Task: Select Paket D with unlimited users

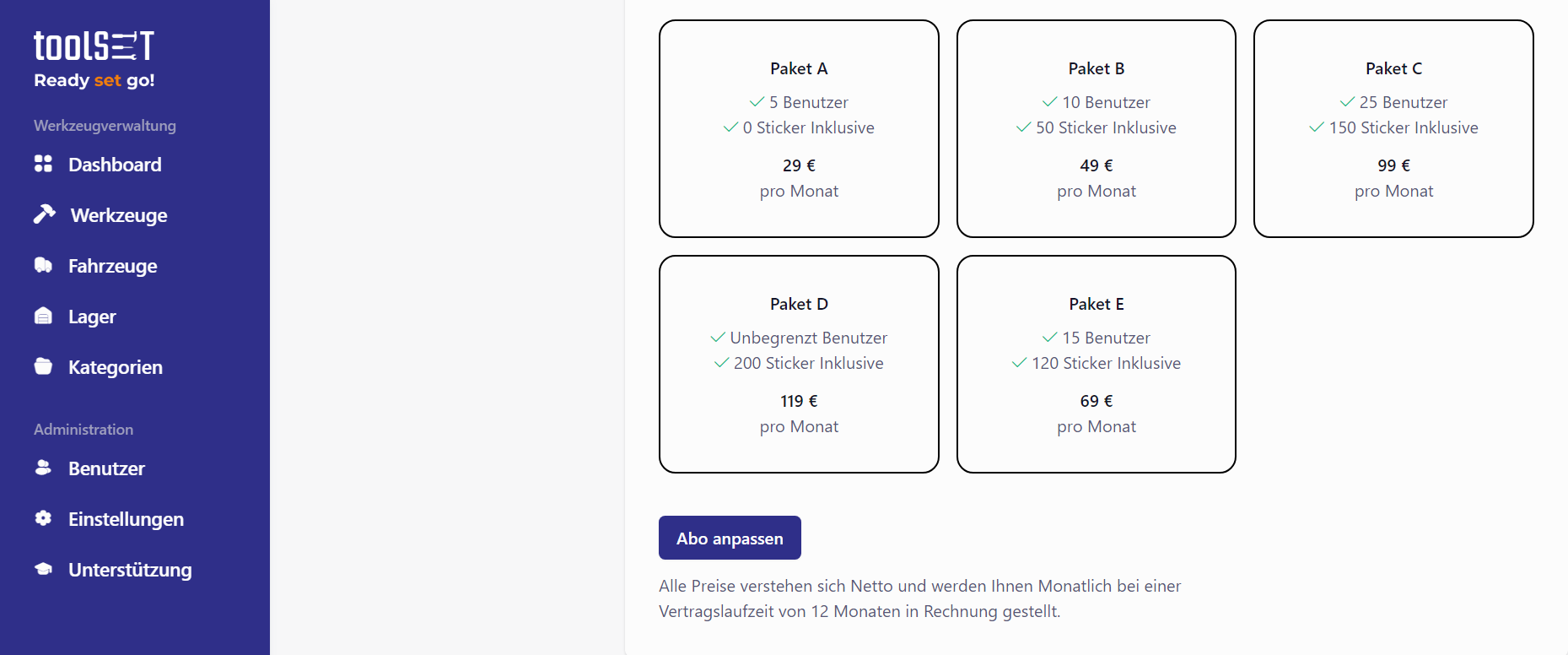Action: click(x=799, y=364)
